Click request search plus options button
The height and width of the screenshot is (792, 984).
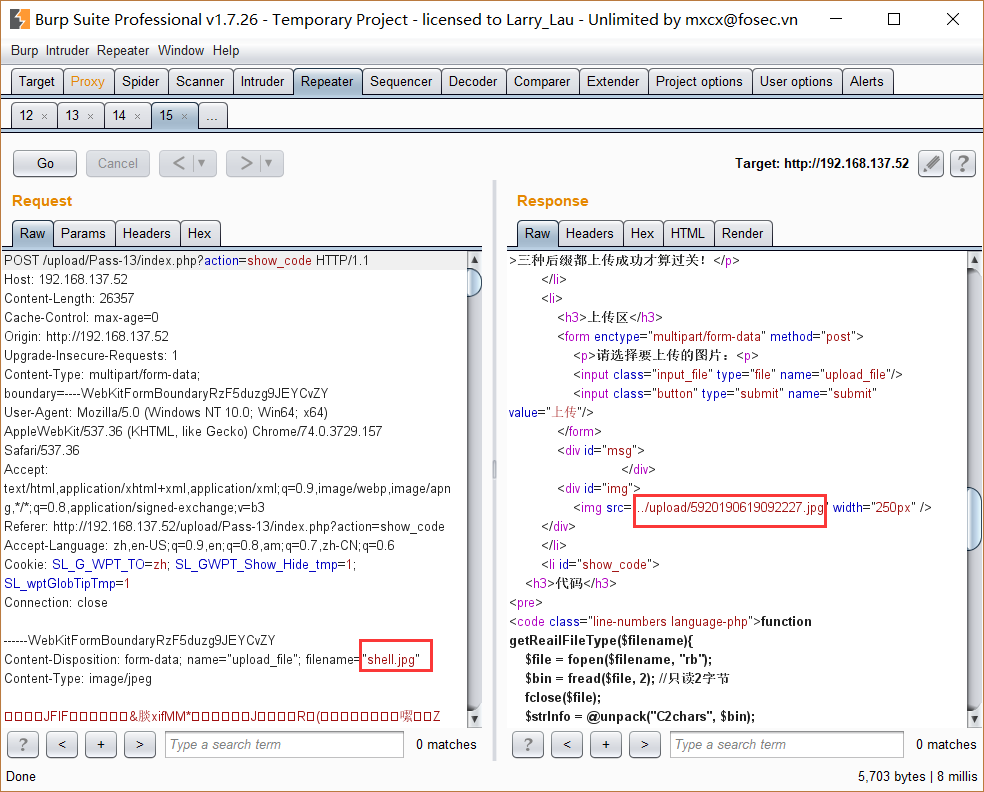tap(101, 745)
